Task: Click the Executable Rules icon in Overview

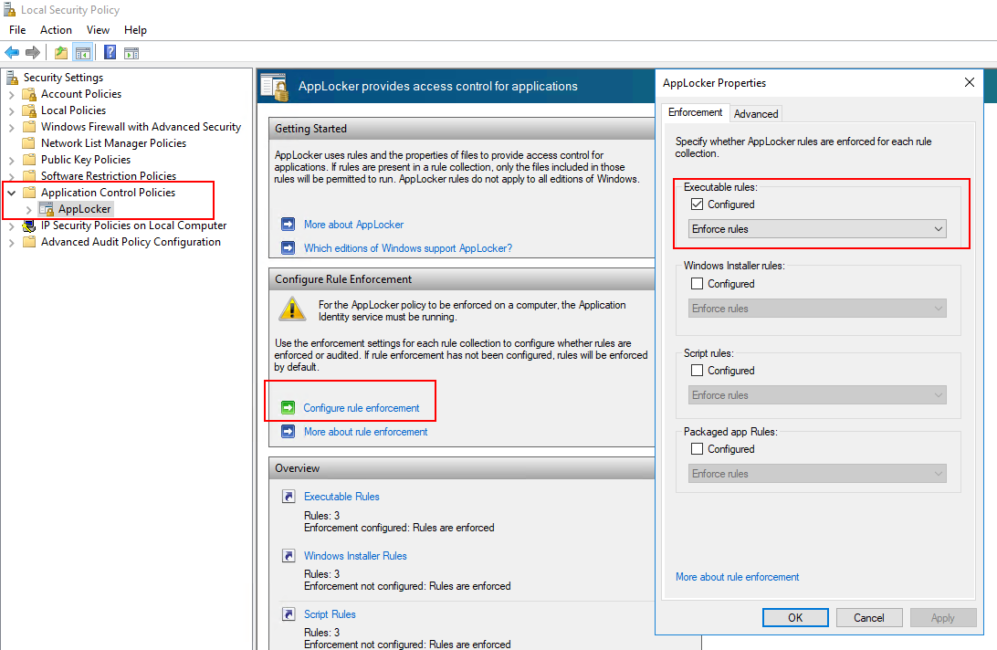Action: [x=289, y=496]
